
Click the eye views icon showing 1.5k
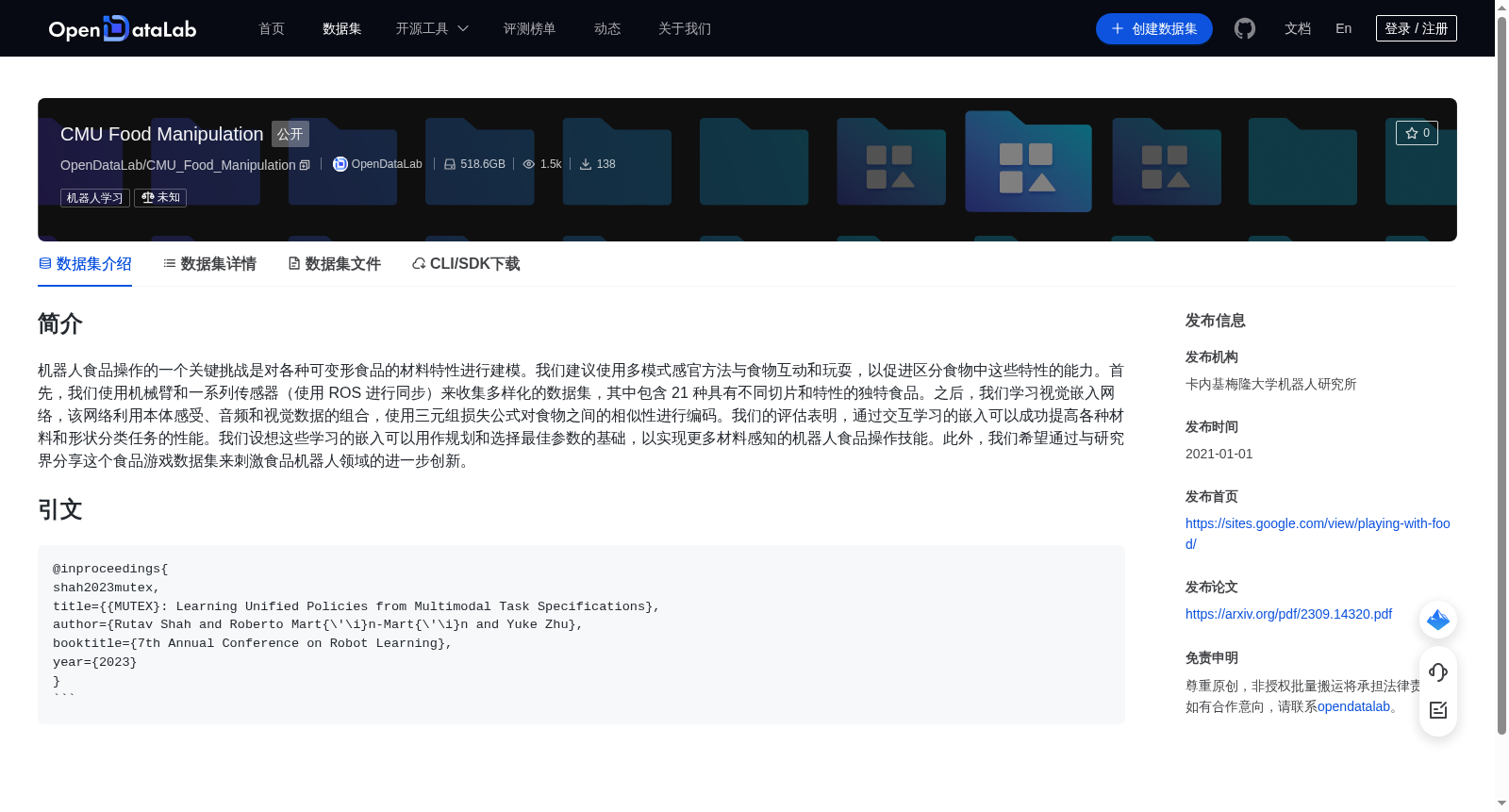click(529, 164)
